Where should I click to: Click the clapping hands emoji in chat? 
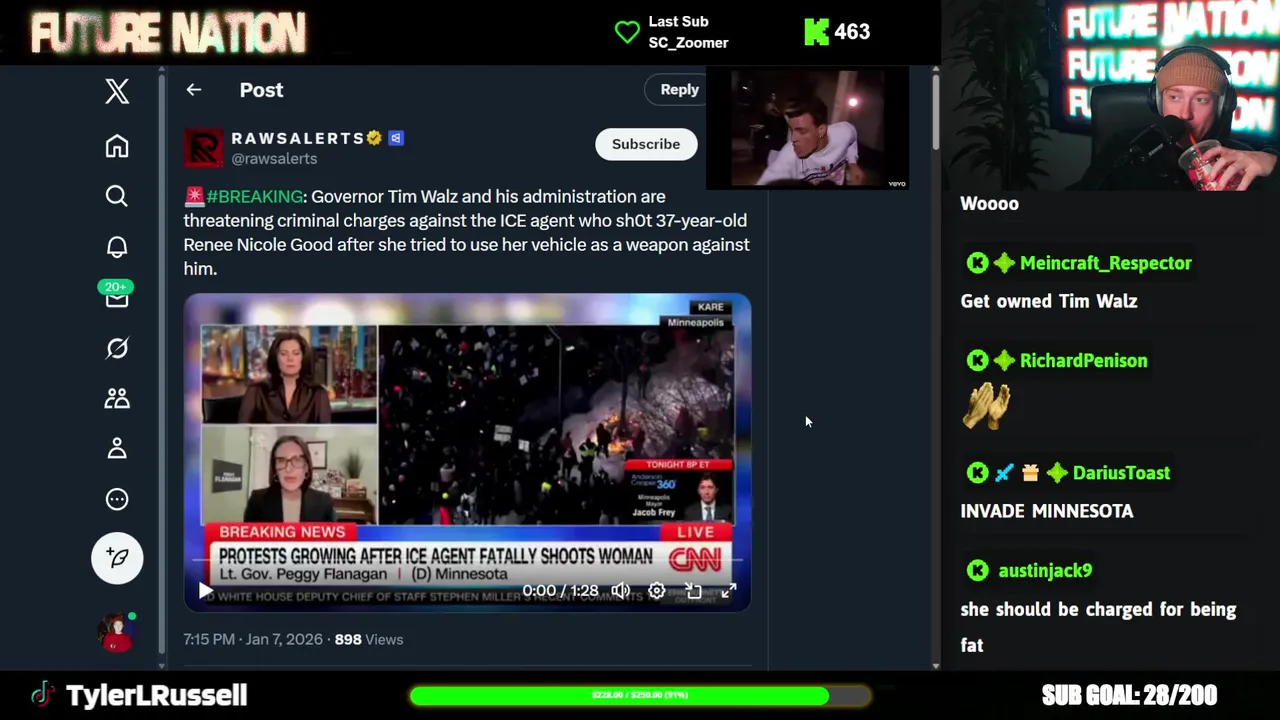pyautogui.click(x=986, y=407)
